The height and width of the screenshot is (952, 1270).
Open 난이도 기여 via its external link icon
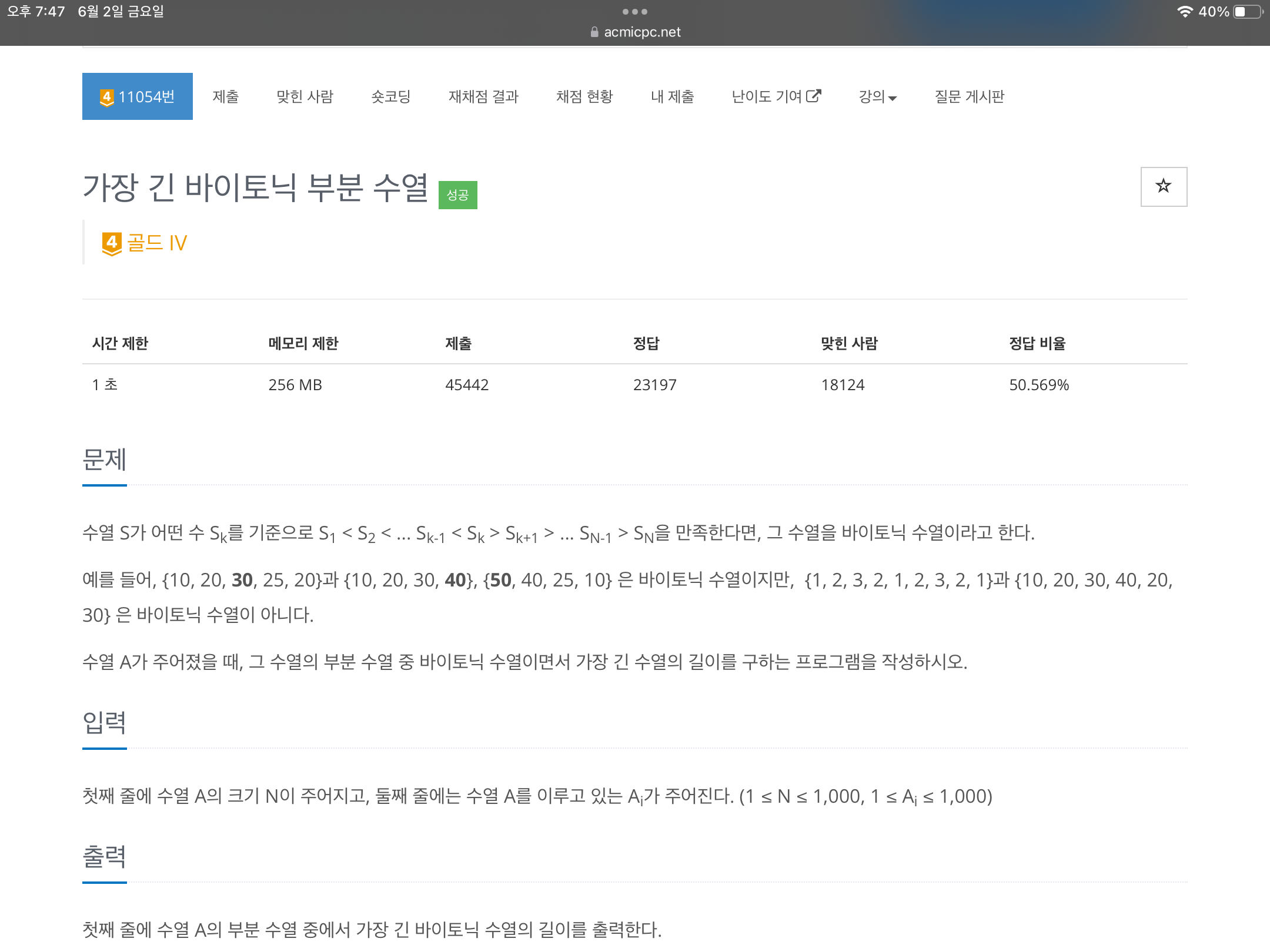point(814,95)
